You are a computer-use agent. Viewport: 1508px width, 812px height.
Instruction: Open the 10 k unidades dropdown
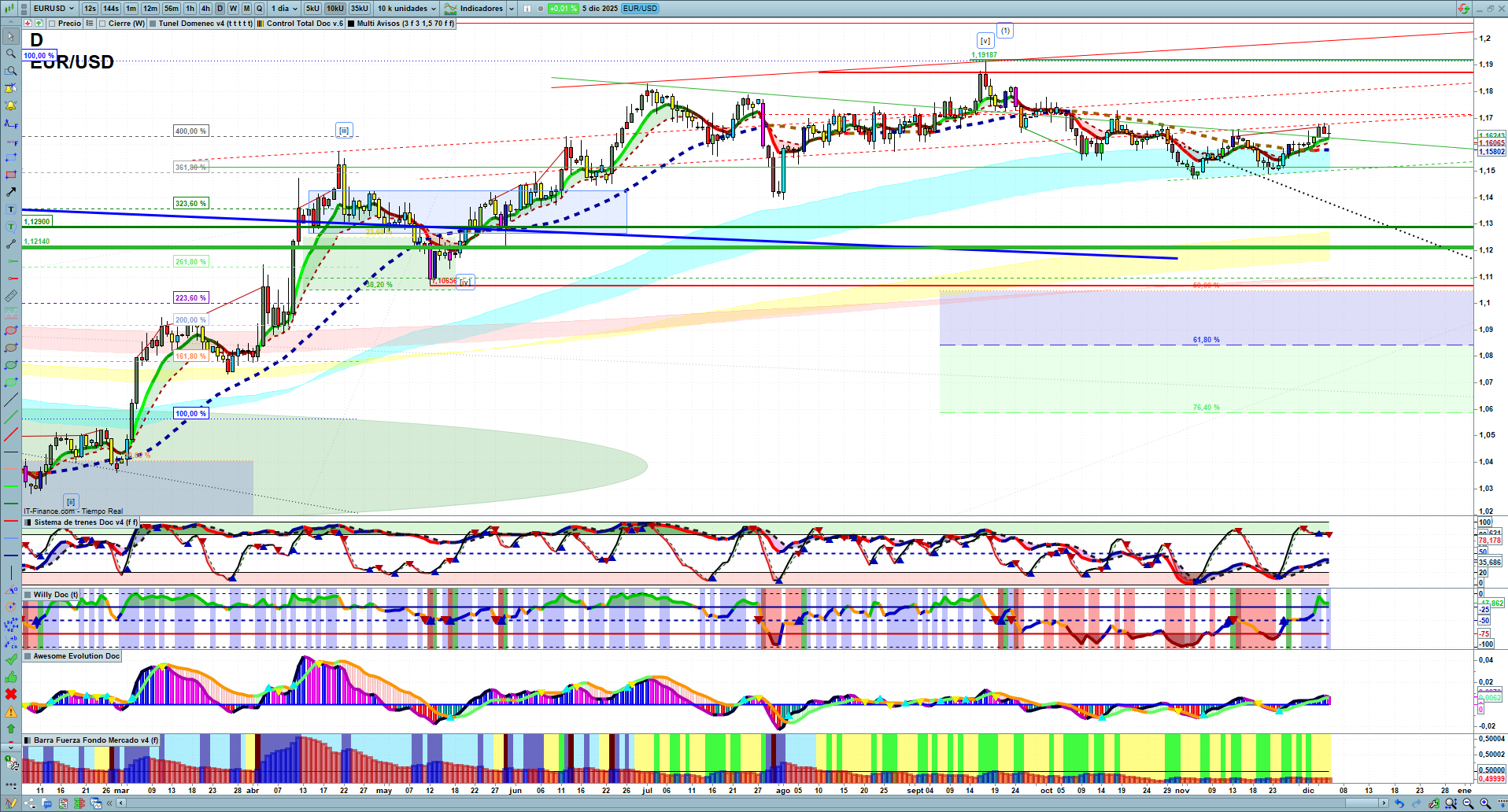406,9
